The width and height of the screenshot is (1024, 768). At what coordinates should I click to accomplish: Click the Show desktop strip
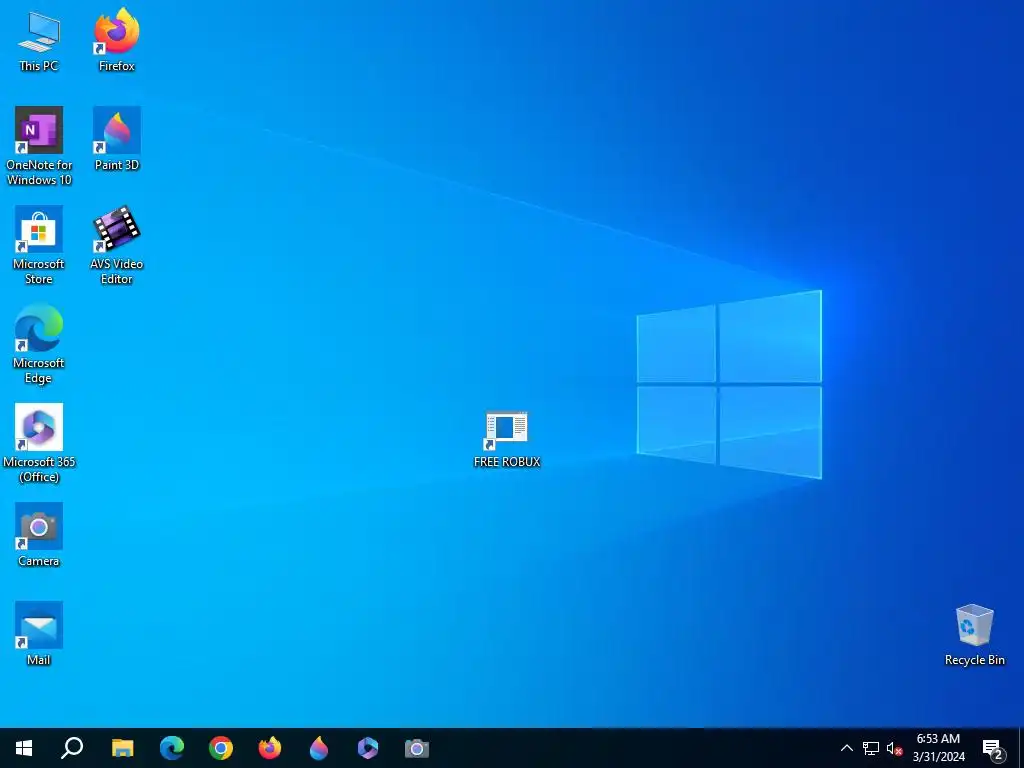tap(1021, 748)
